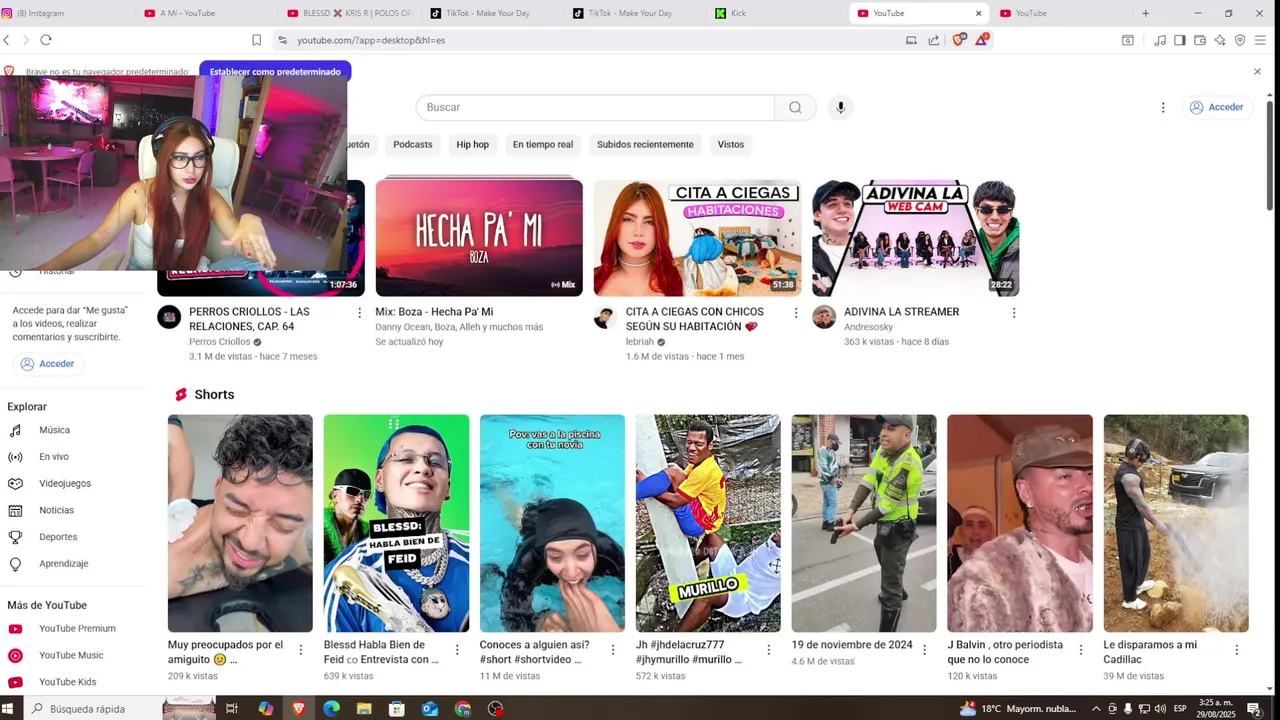This screenshot has width=1280, height=720.
Task: Open Deportes in the sidebar
Action: coord(58,537)
